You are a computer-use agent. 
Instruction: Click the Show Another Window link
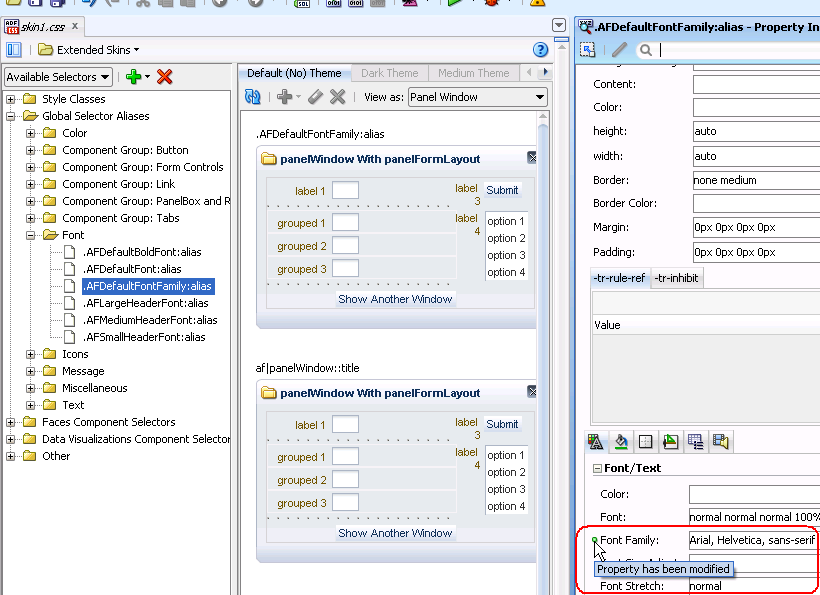pyautogui.click(x=394, y=299)
